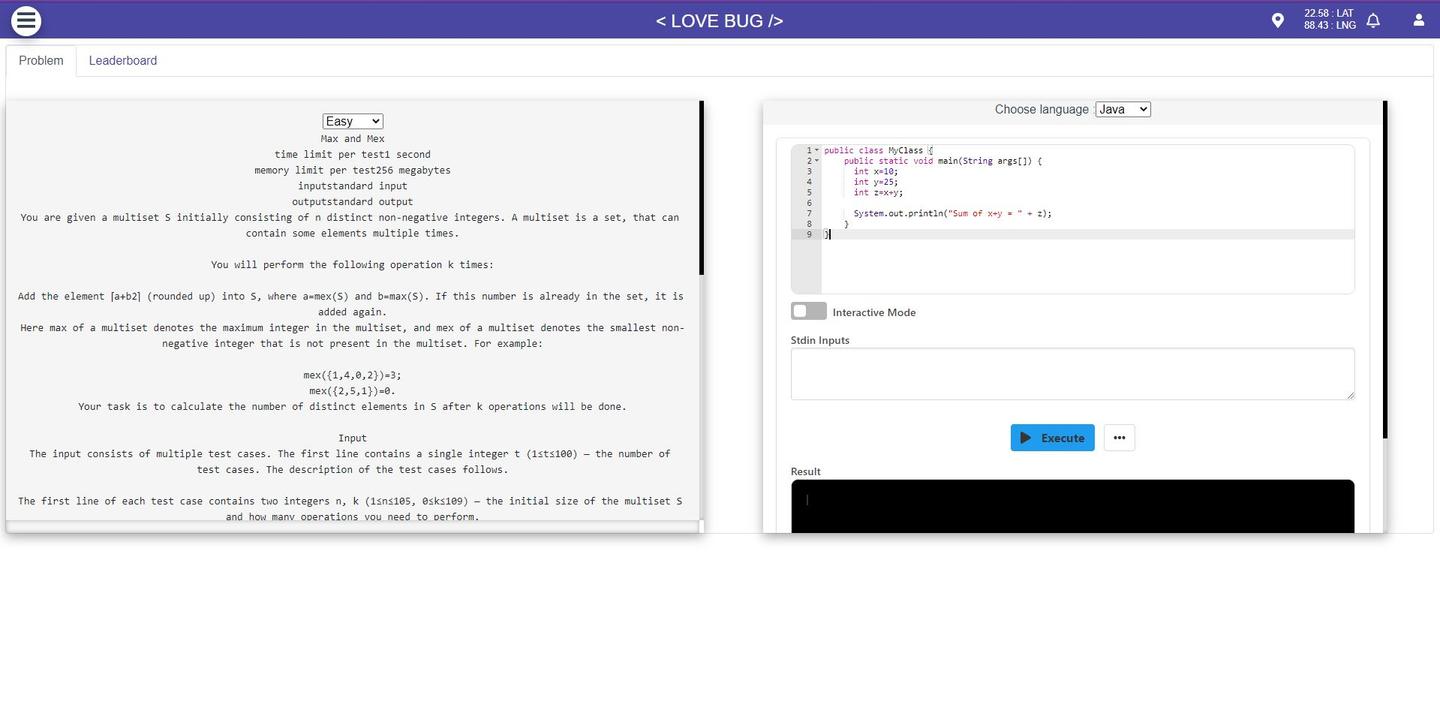The image size is (1440, 720).
Task: Click the Result output console
Action: [1072, 506]
